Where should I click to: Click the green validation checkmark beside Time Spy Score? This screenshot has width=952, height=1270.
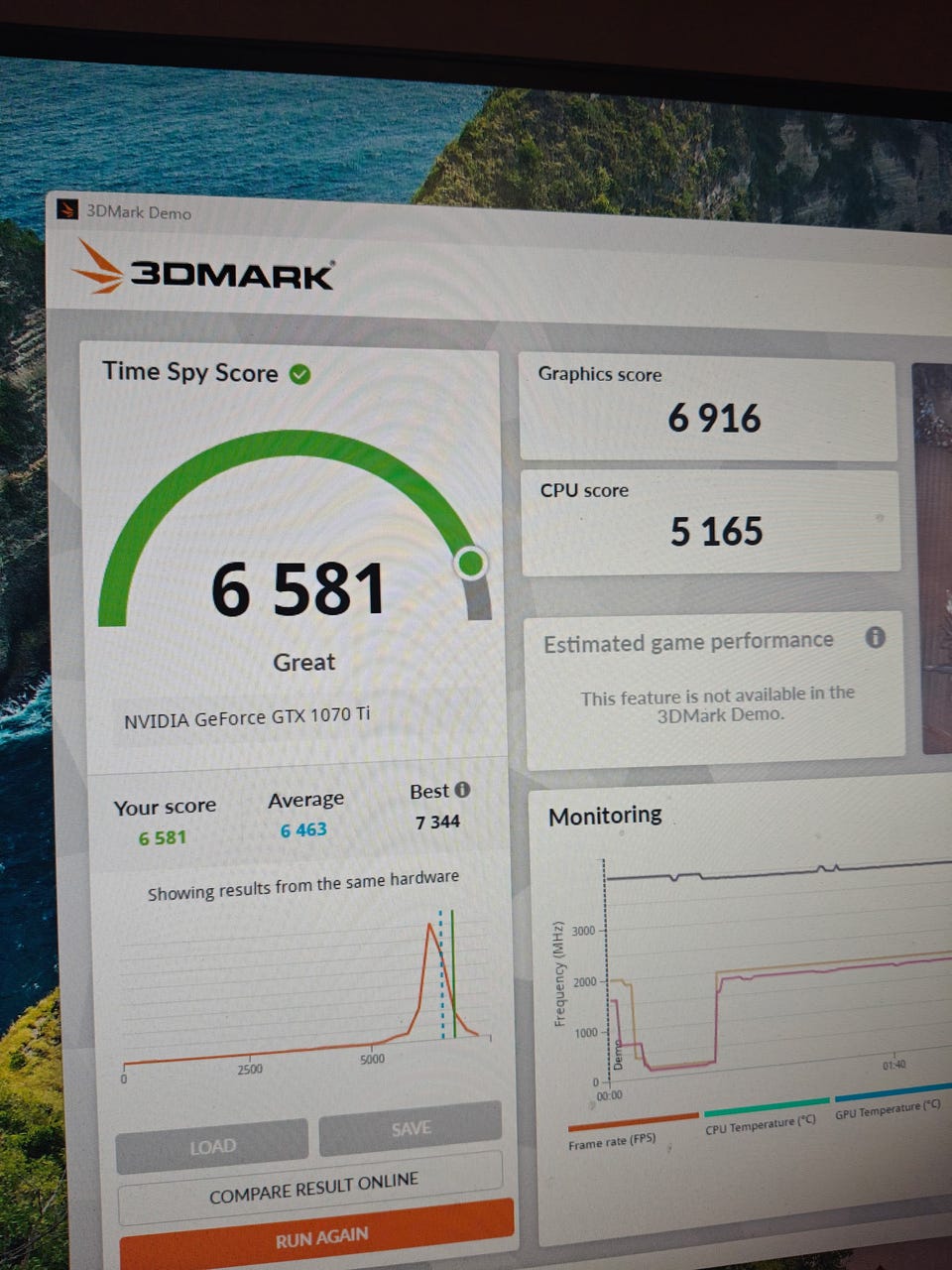pyautogui.click(x=299, y=374)
